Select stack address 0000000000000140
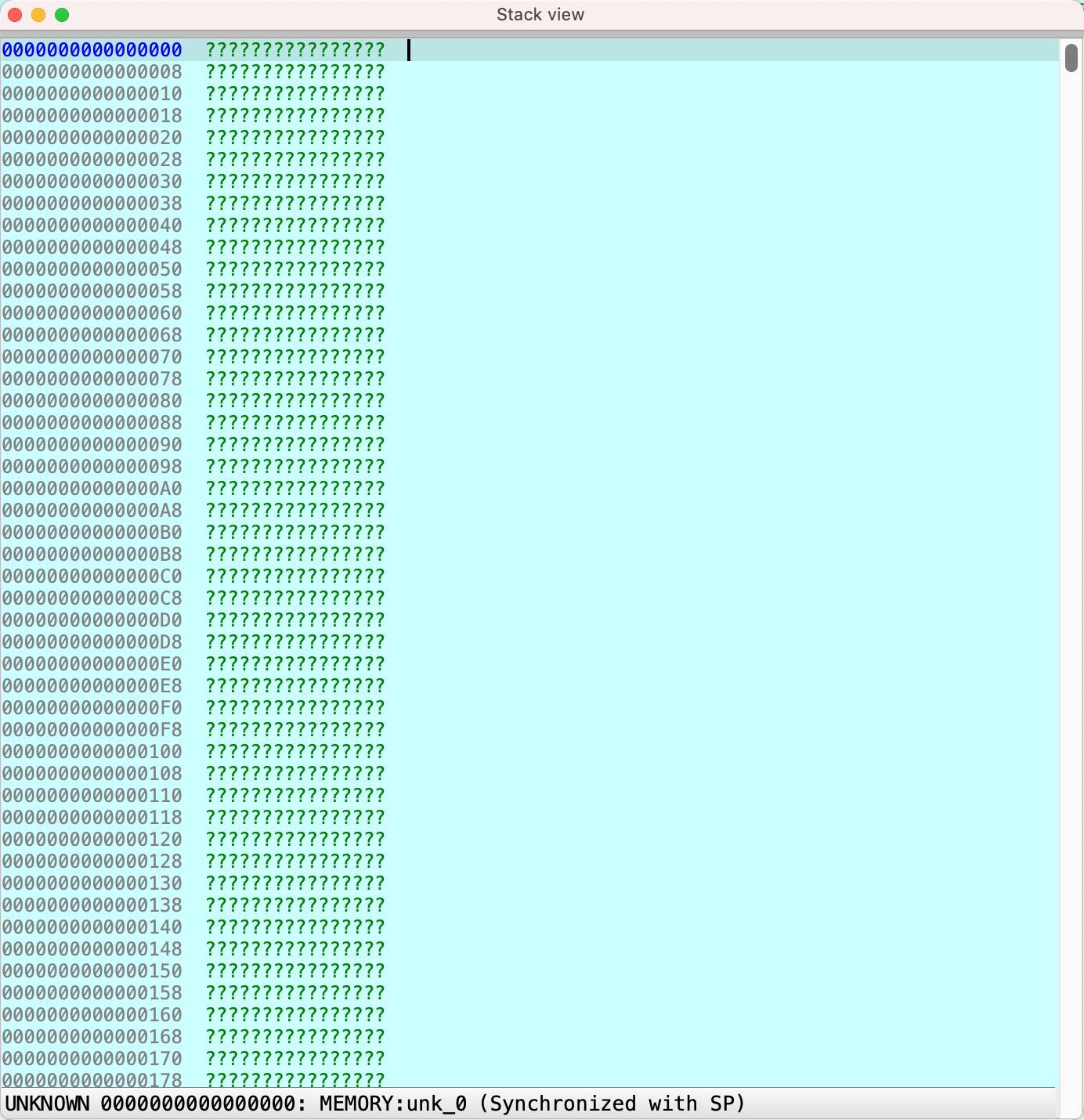 (x=92, y=927)
